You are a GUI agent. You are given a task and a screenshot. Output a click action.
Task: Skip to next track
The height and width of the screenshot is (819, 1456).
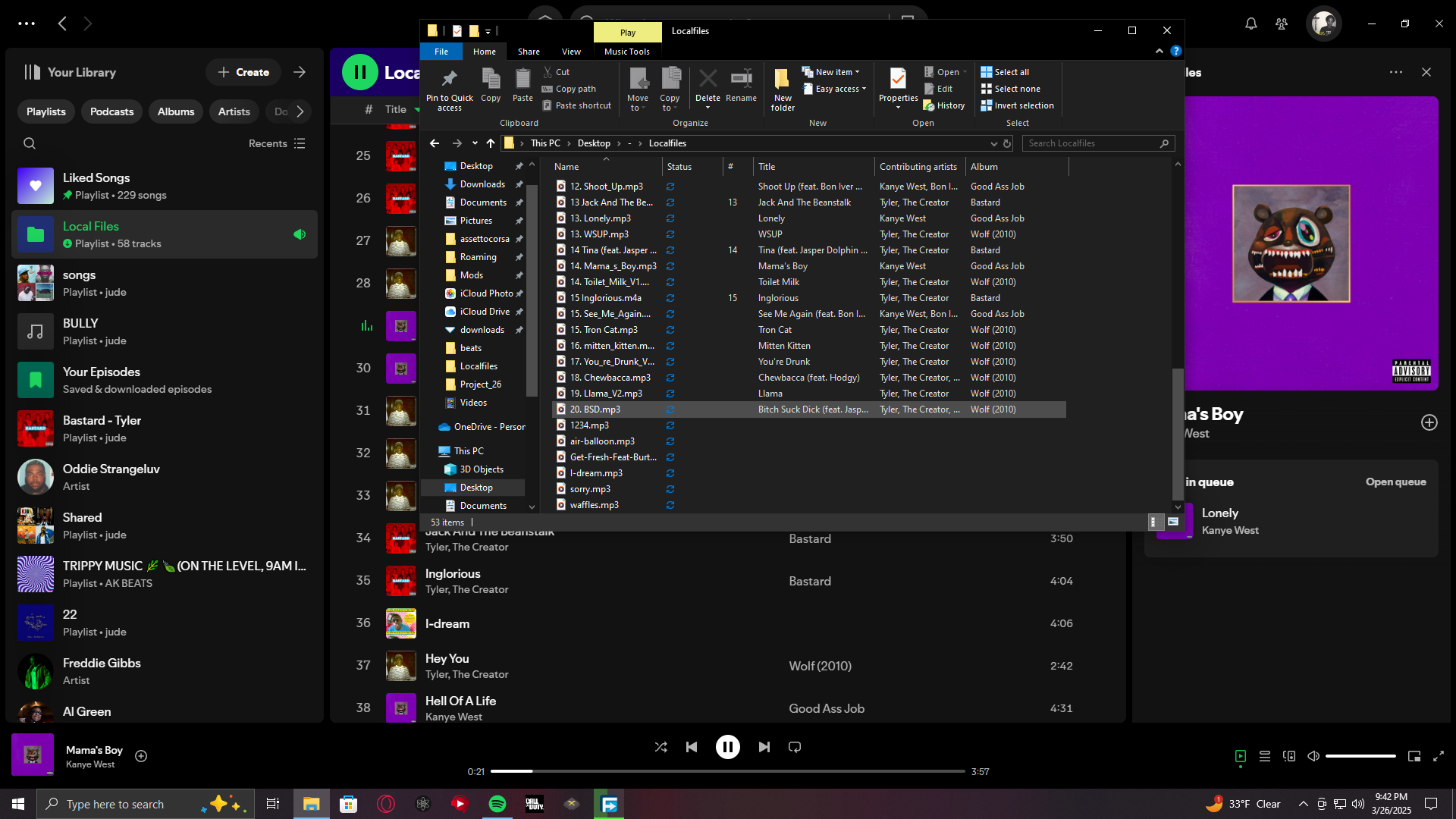click(x=764, y=747)
